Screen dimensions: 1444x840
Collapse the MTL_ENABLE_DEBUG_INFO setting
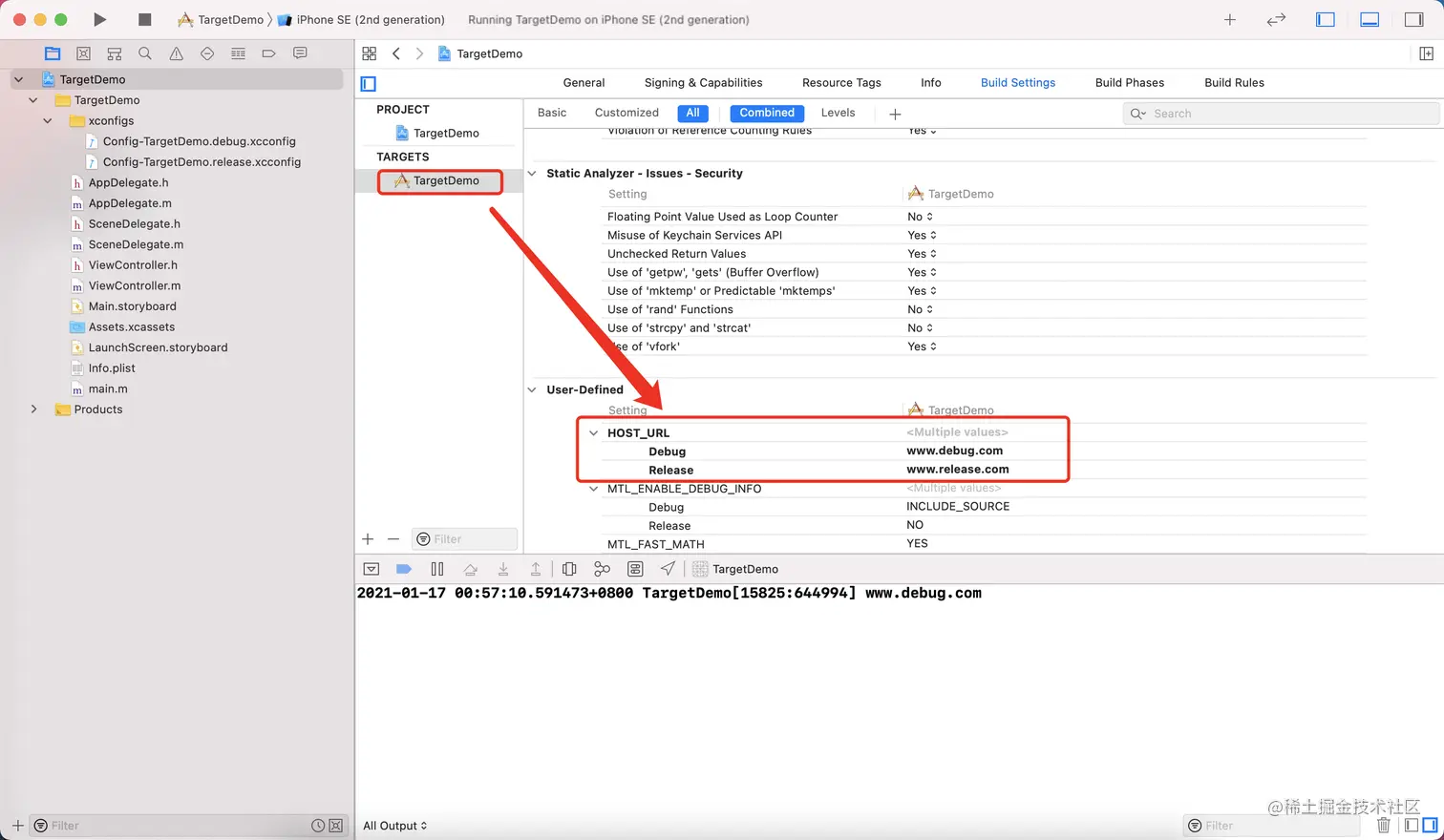594,489
